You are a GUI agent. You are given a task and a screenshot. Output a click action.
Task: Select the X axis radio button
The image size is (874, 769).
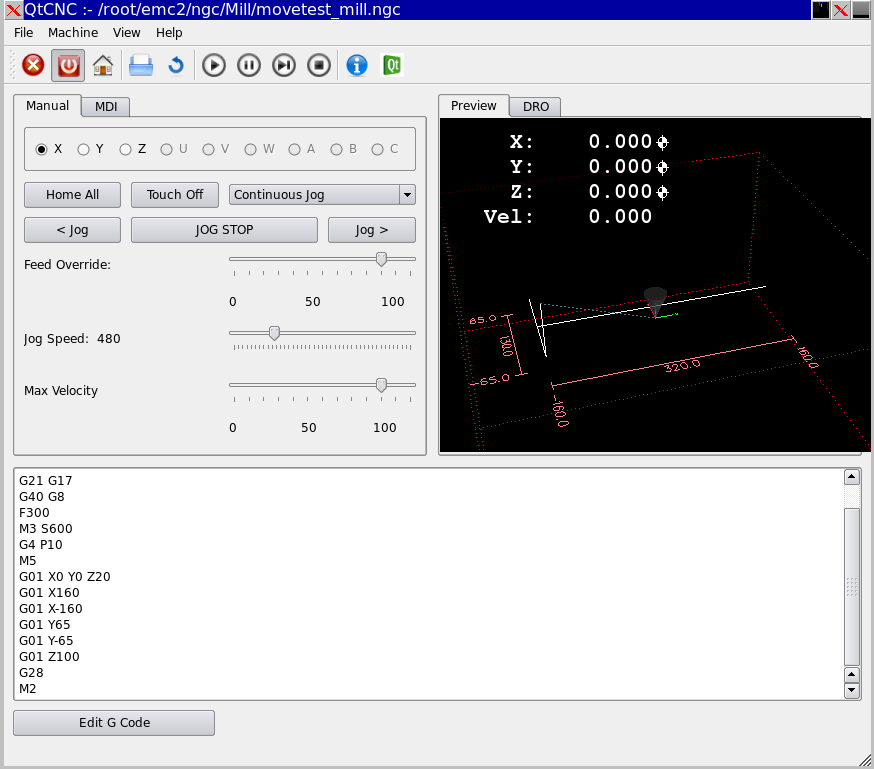[x=42, y=149]
